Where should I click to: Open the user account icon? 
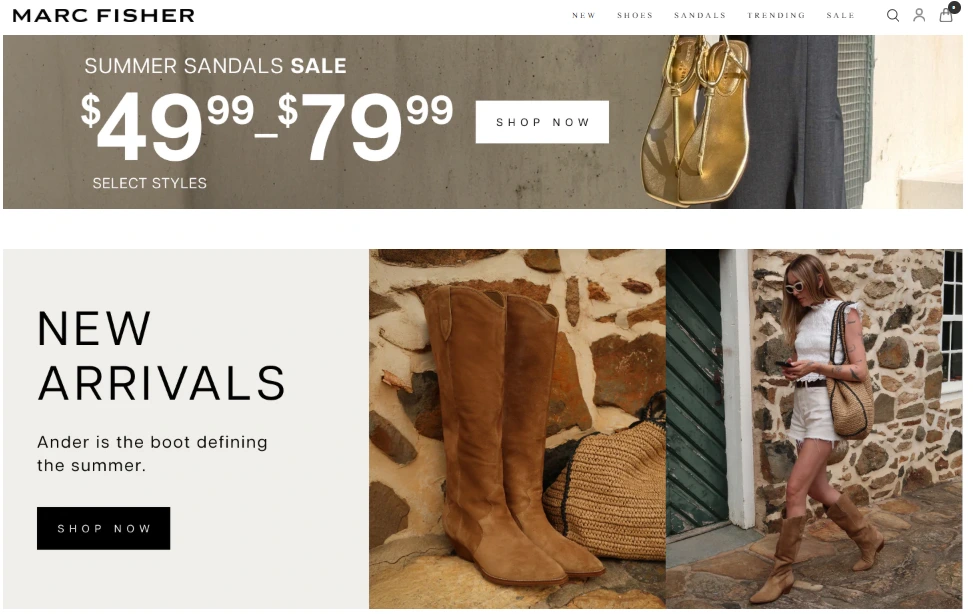(919, 15)
